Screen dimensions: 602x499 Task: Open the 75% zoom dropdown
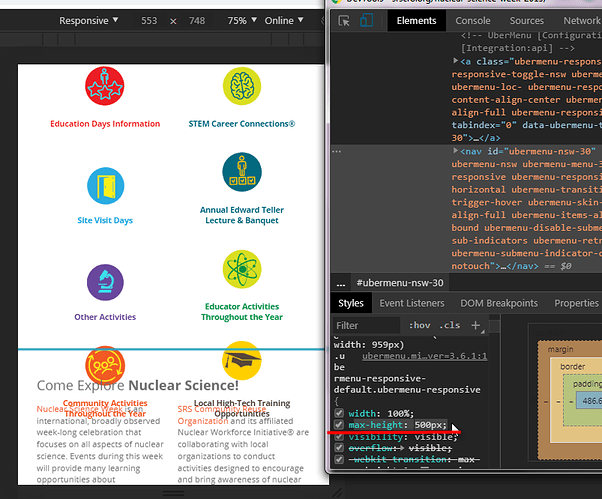(x=242, y=20)
